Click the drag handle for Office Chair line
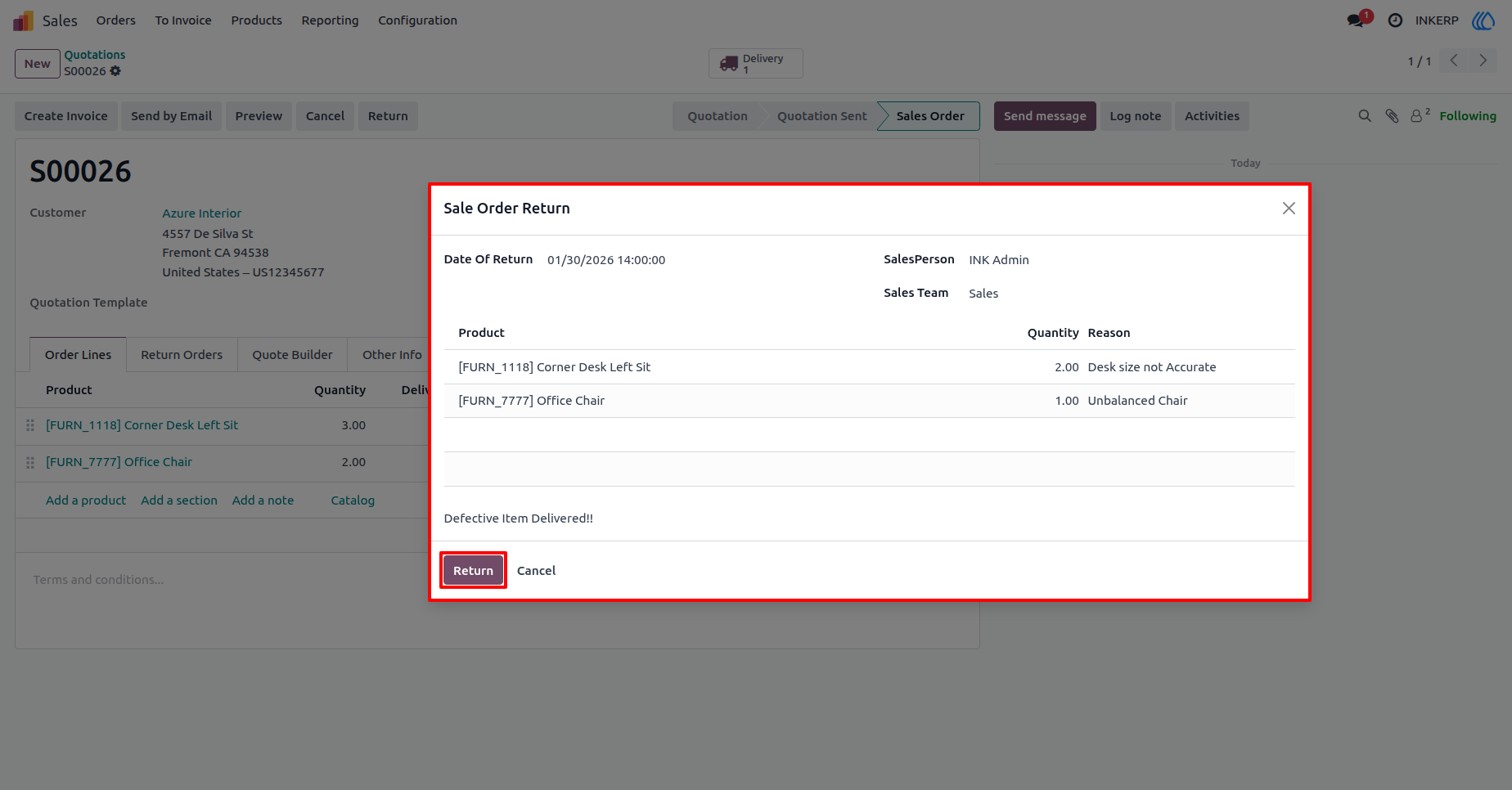The width and height of the screenshot is (1512, 790). point(30,463)
